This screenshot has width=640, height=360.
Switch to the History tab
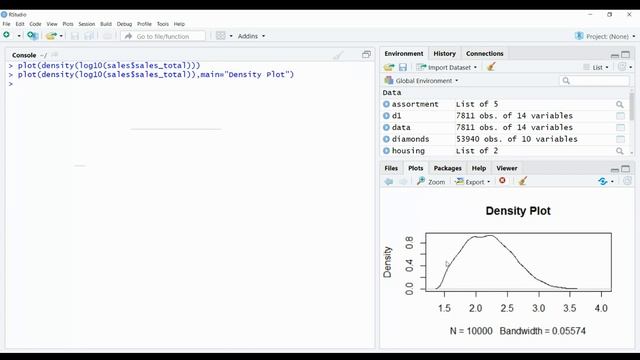pos(444,53)
